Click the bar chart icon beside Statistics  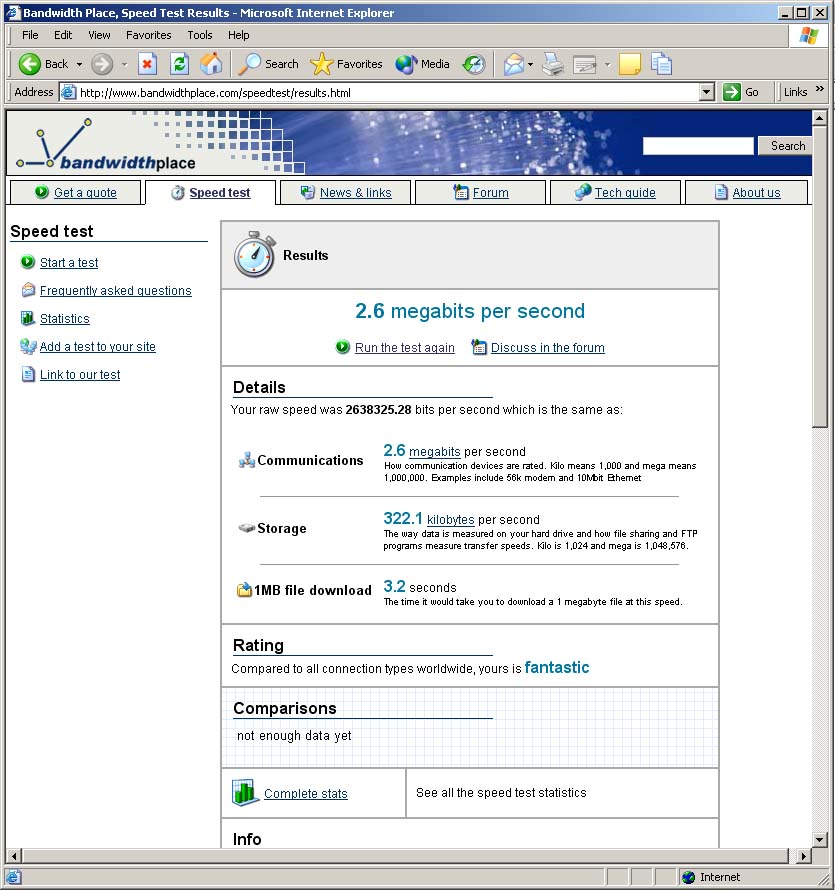pos(27,318)
